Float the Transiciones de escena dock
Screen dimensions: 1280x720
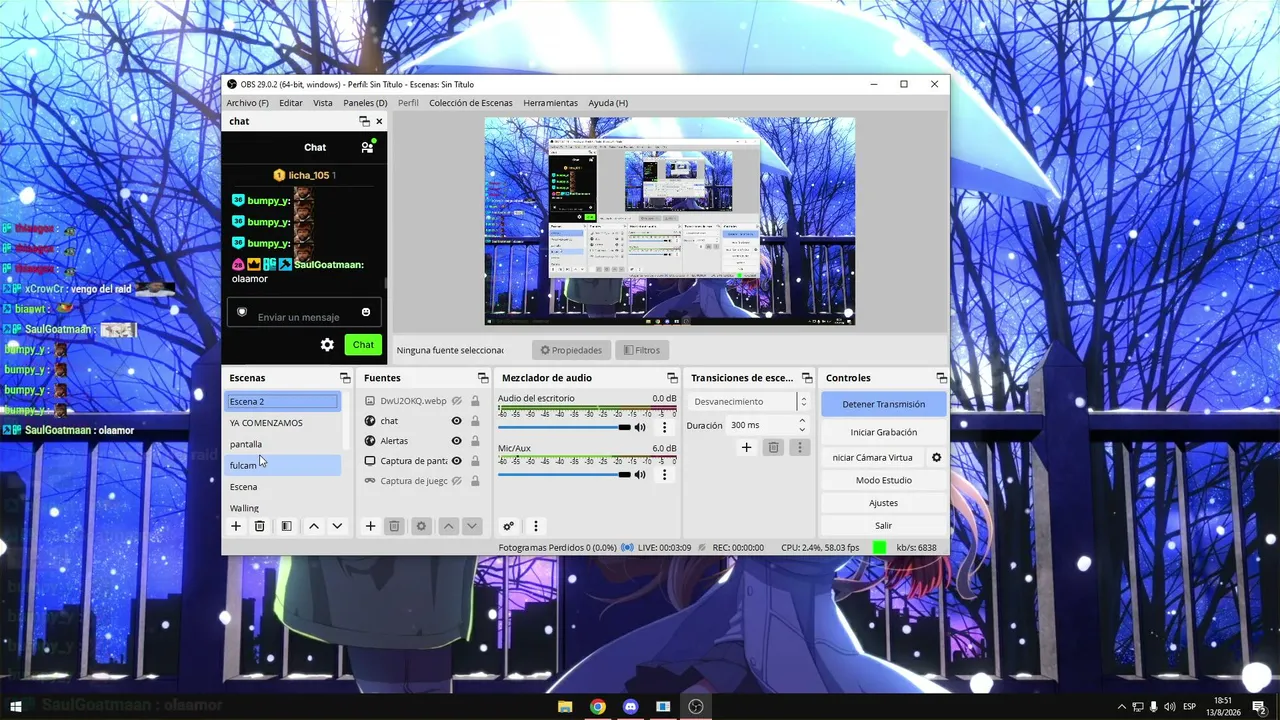(x=807, y=378)
